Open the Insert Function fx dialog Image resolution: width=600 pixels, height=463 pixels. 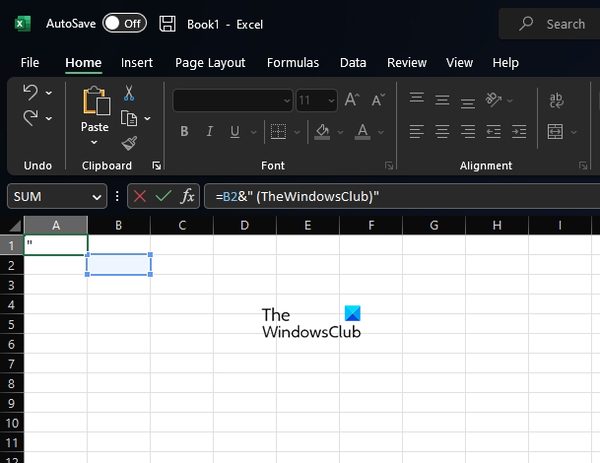(187, 197)
